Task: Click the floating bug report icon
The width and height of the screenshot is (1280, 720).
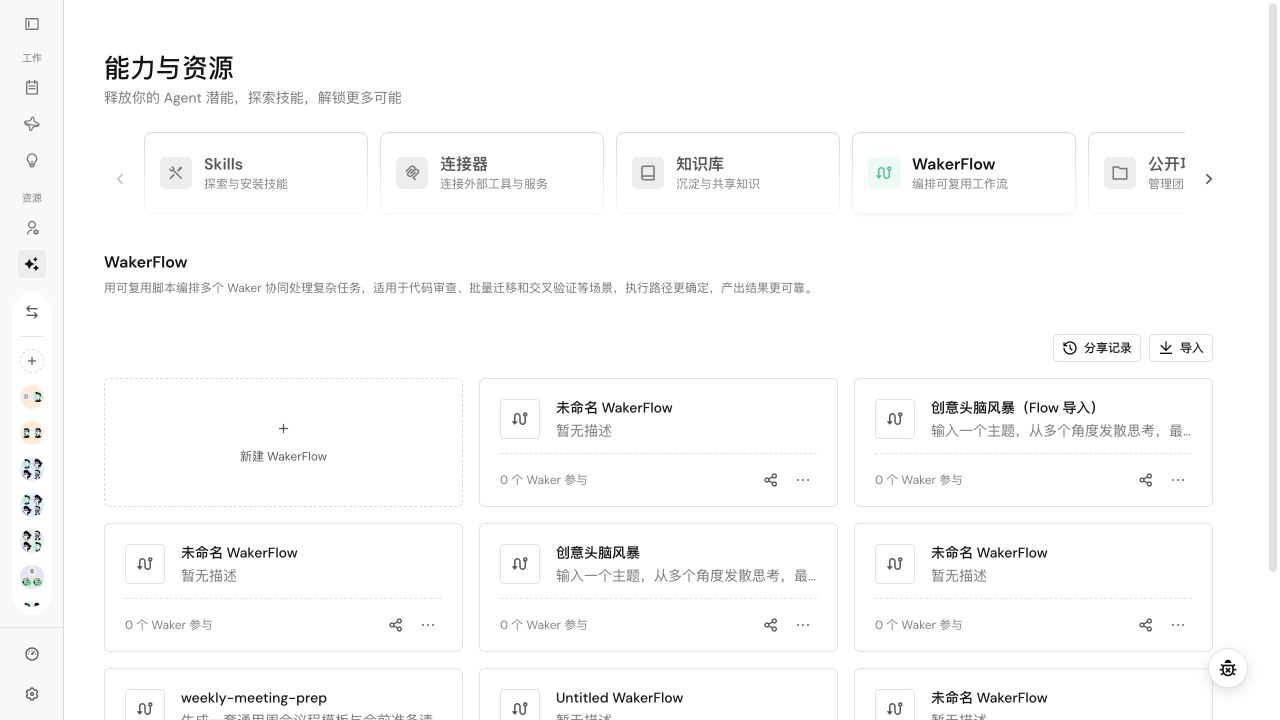Action: pyautogui.click(x=1228, y=668)
